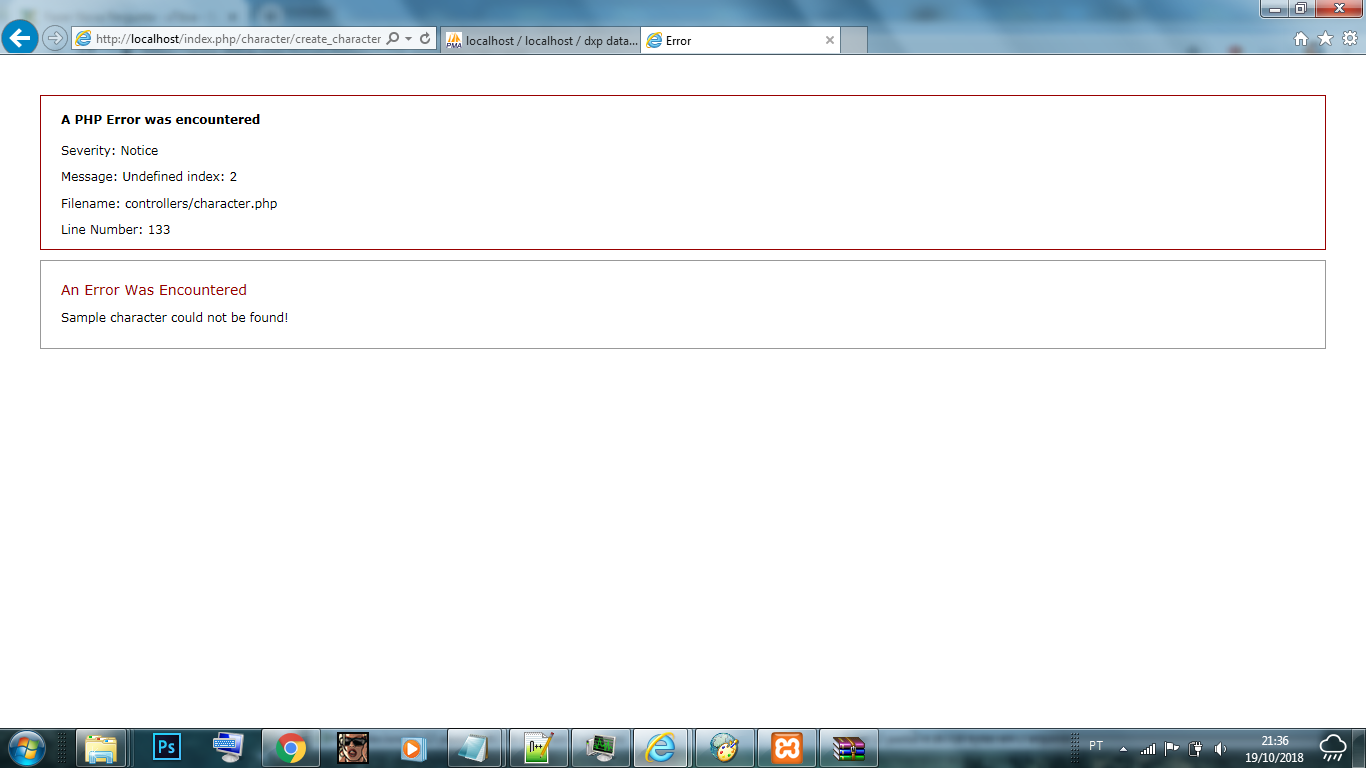Open XAMPP control panel from the taskbar
The image size is (1366, 768).
(786, 747)
